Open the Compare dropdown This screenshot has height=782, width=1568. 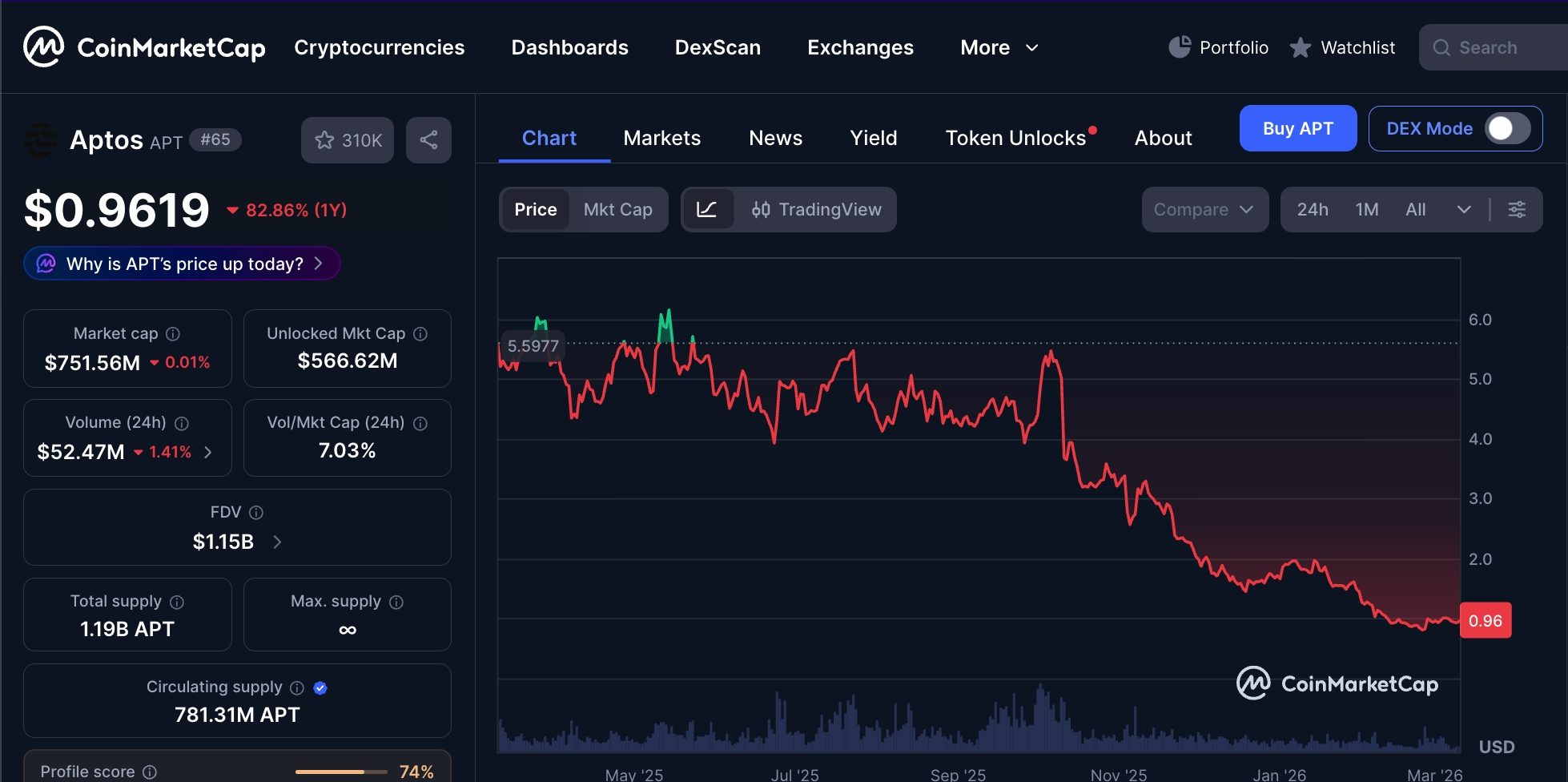tap(1204, 210)
